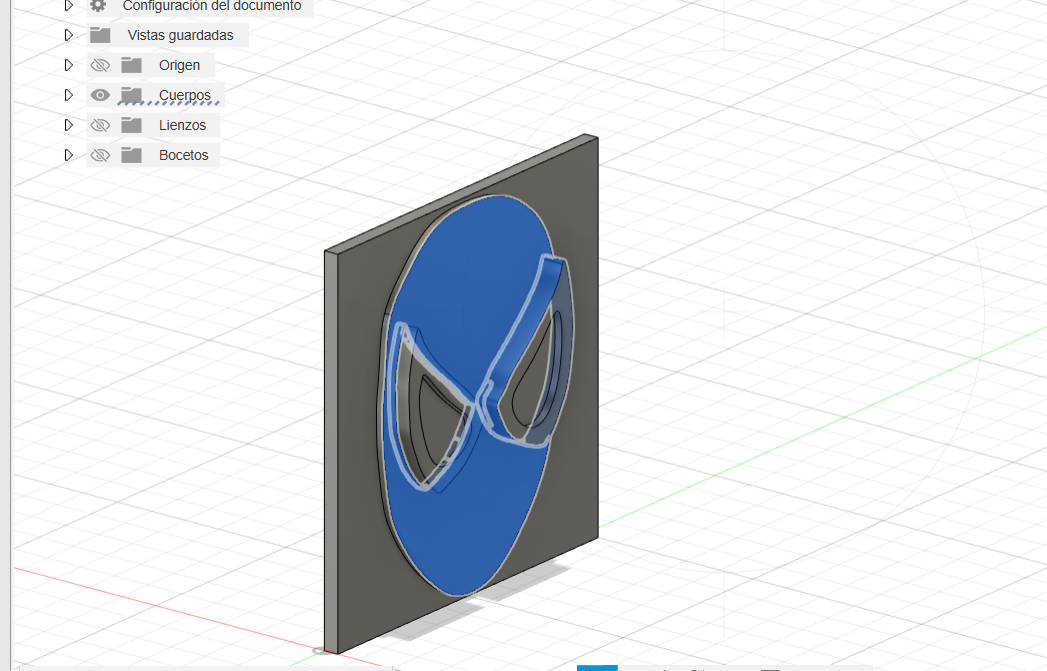Expand the Configuración del documento node
Viewport: 1047px width, 671px height.
(x=68, y=5)
